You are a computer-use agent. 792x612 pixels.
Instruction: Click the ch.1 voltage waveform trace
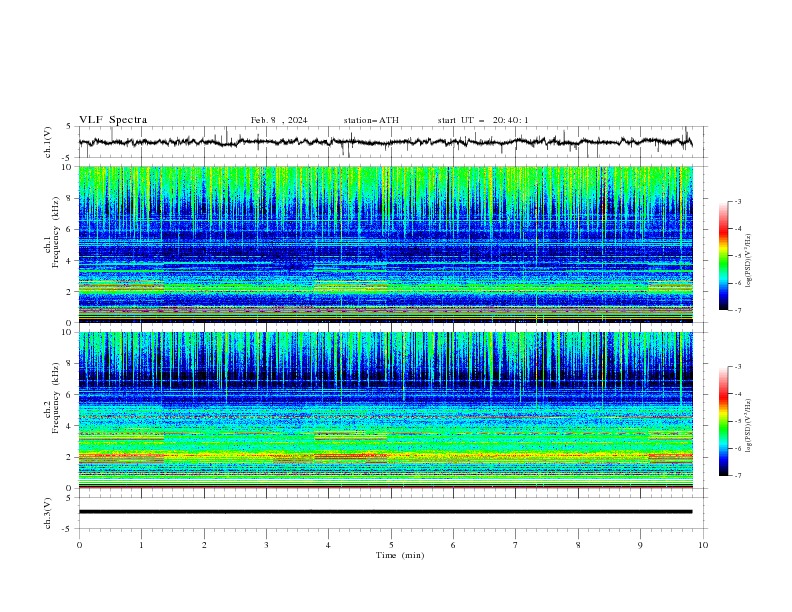pos(385,142)
